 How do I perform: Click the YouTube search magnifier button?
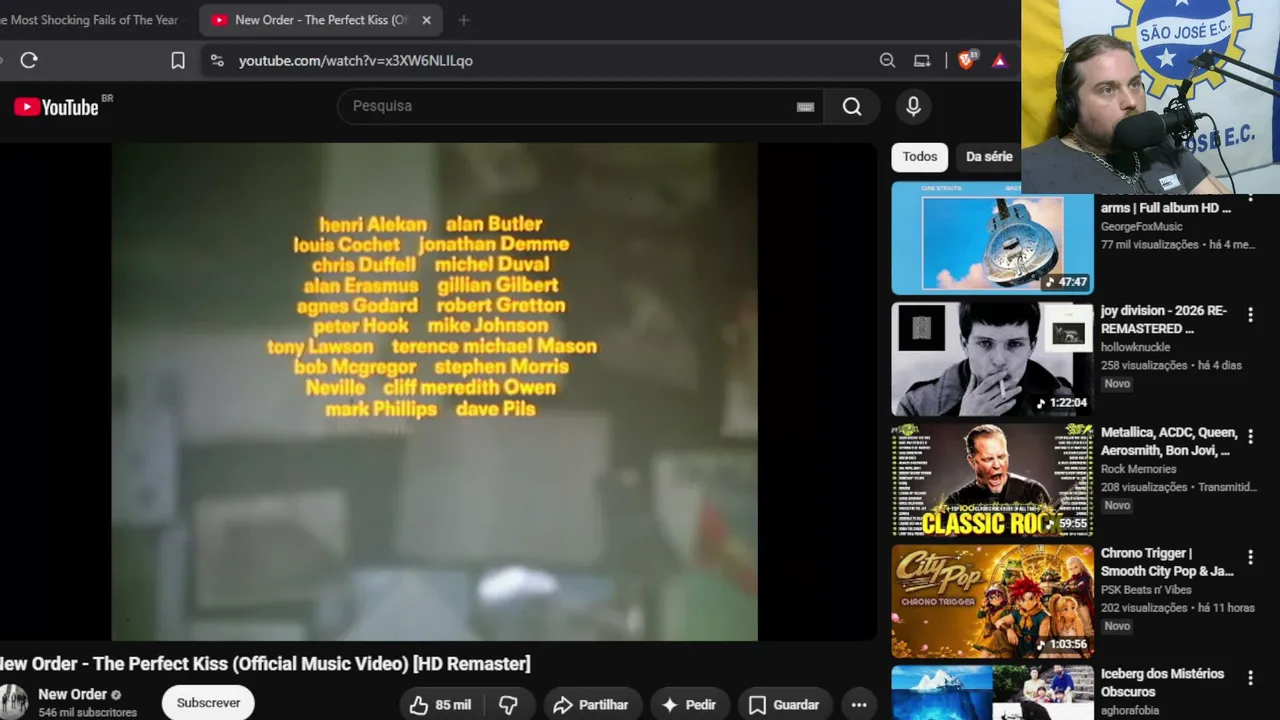pos(852,106)
